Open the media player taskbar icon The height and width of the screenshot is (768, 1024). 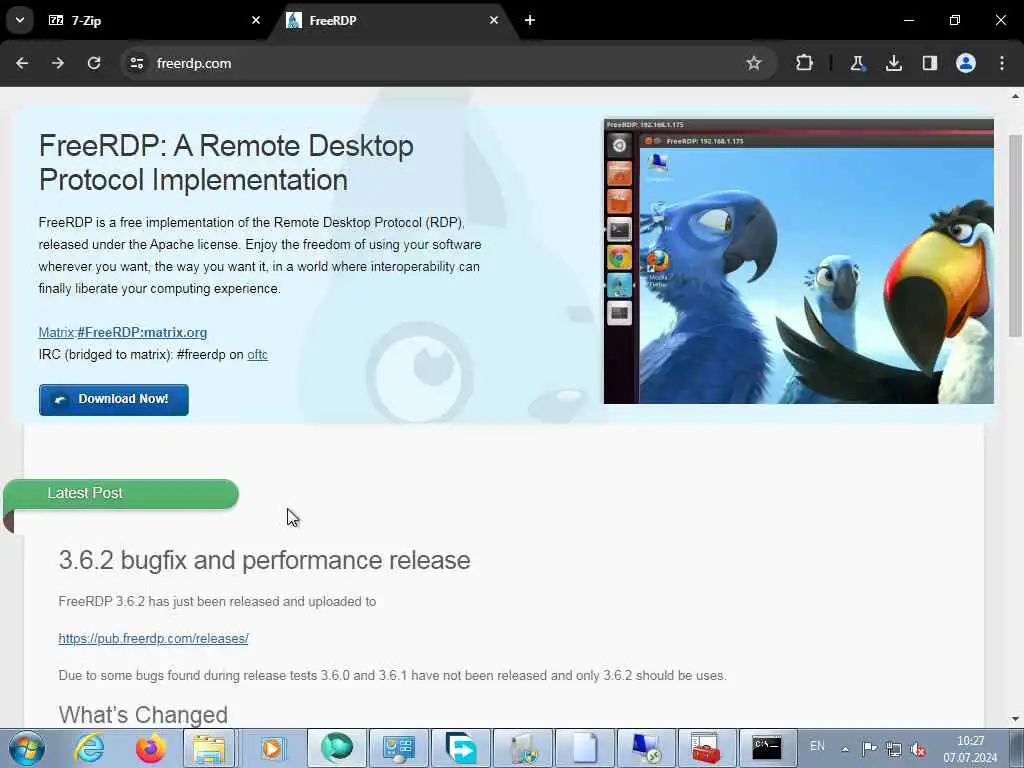pos(270,748)
